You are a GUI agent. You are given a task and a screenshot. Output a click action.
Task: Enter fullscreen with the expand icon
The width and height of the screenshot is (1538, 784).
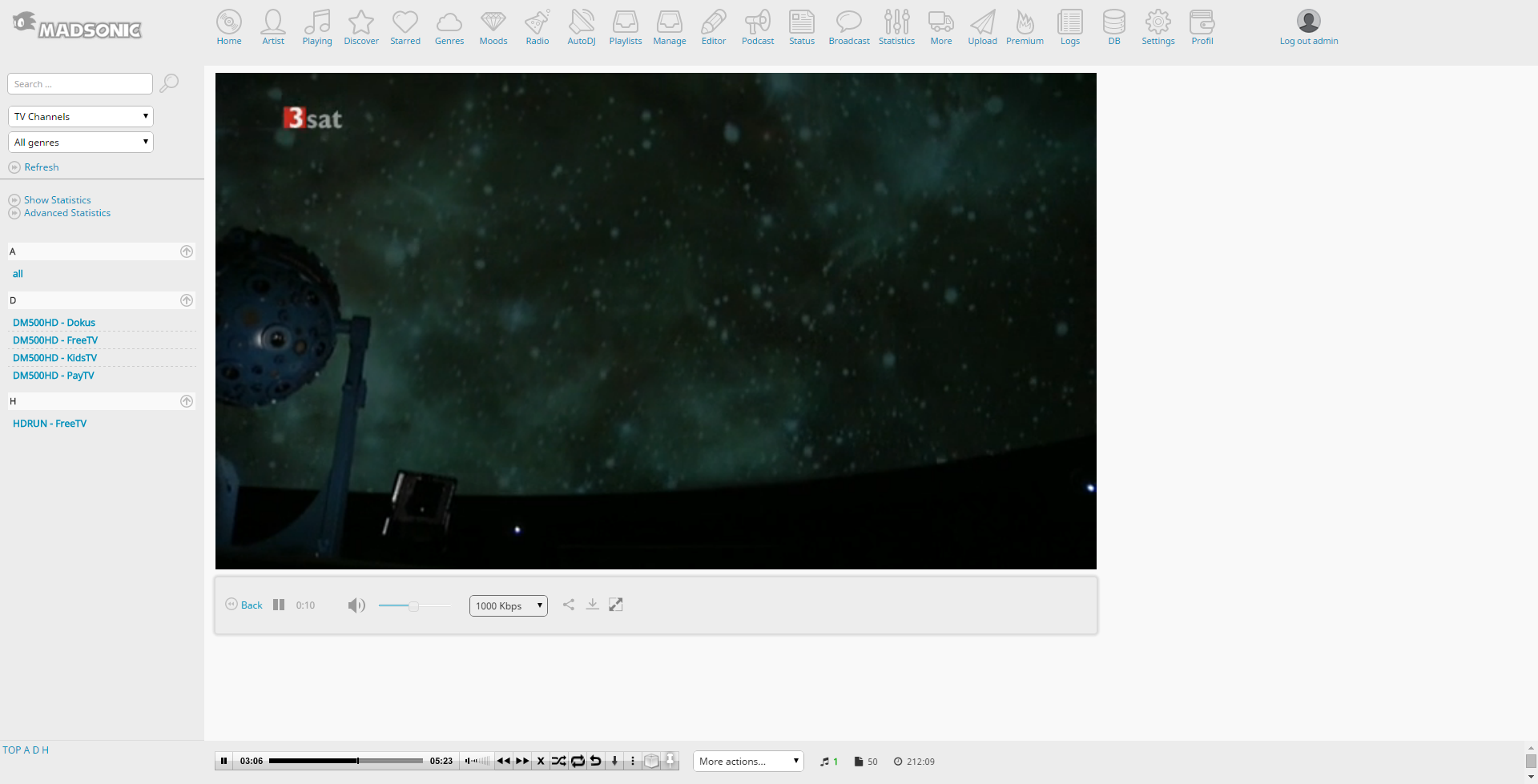615,605
